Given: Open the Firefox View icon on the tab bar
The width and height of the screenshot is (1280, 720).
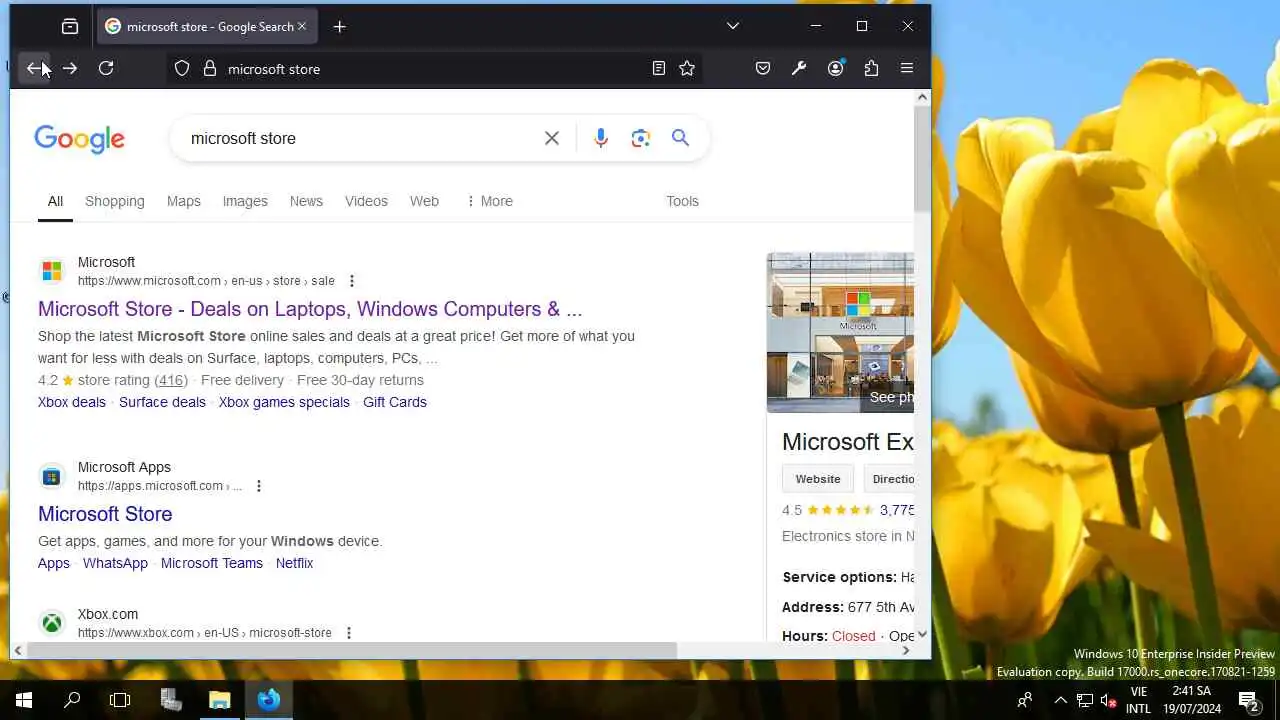Looking at the screenshot, I should (70, 27).
